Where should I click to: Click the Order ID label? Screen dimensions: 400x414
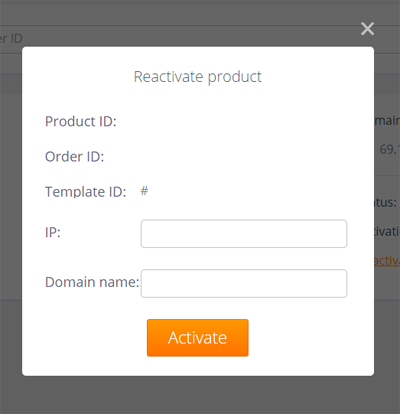click(x=75, y=157)
